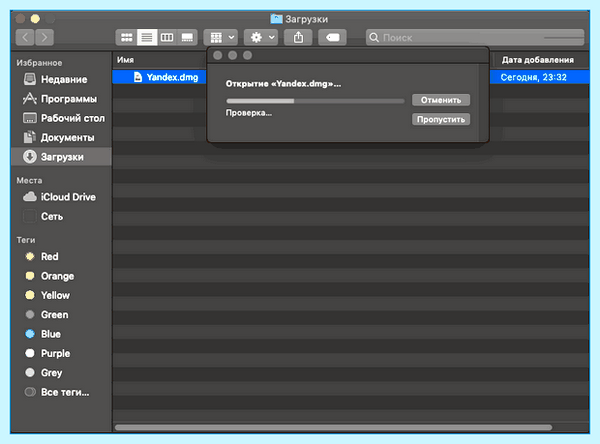Switch to column view
600x444 pixels.
(x=167, y=38)
